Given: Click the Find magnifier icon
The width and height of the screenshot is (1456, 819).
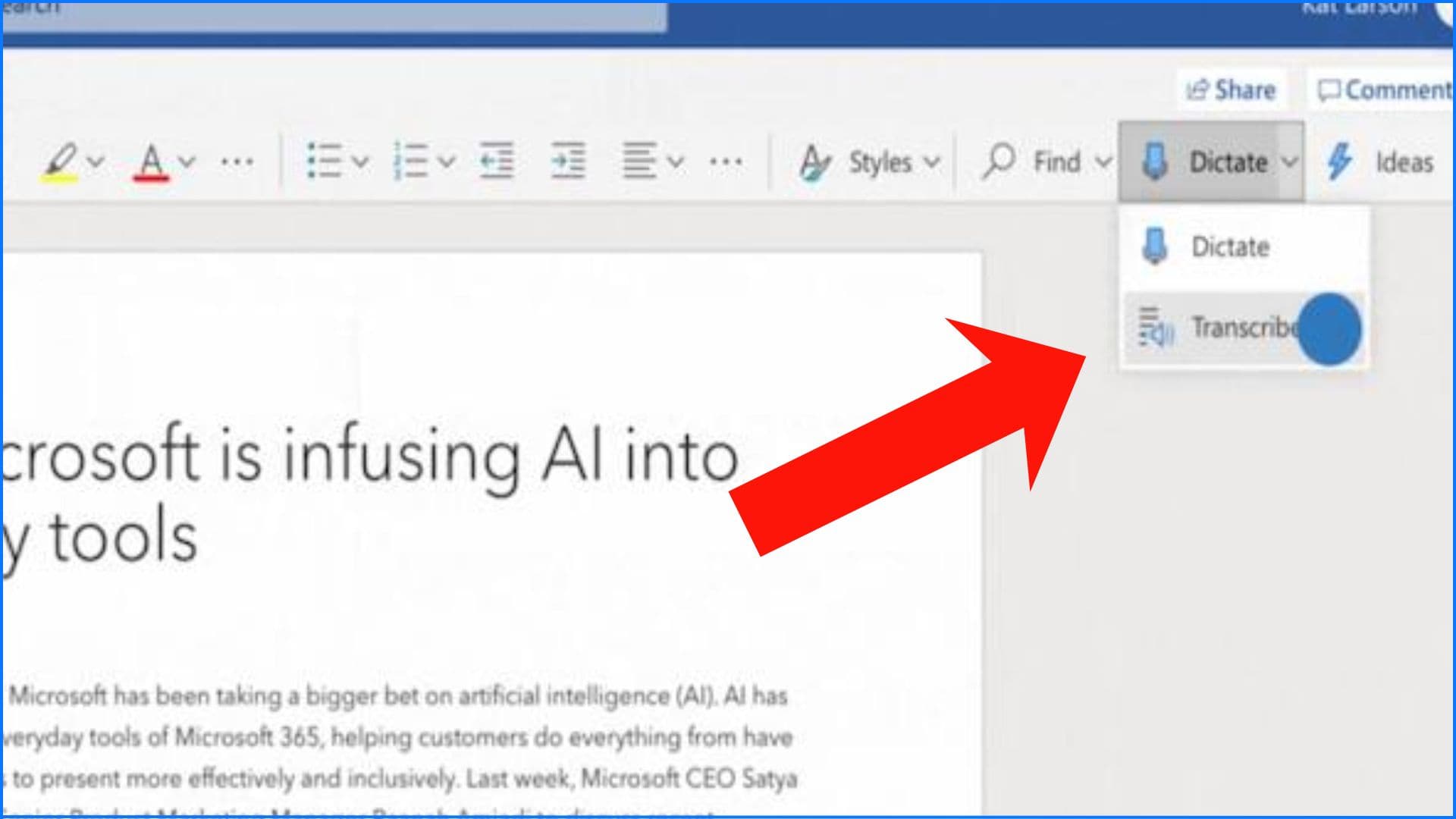Looking at the screenshot, I should [999, 161].
